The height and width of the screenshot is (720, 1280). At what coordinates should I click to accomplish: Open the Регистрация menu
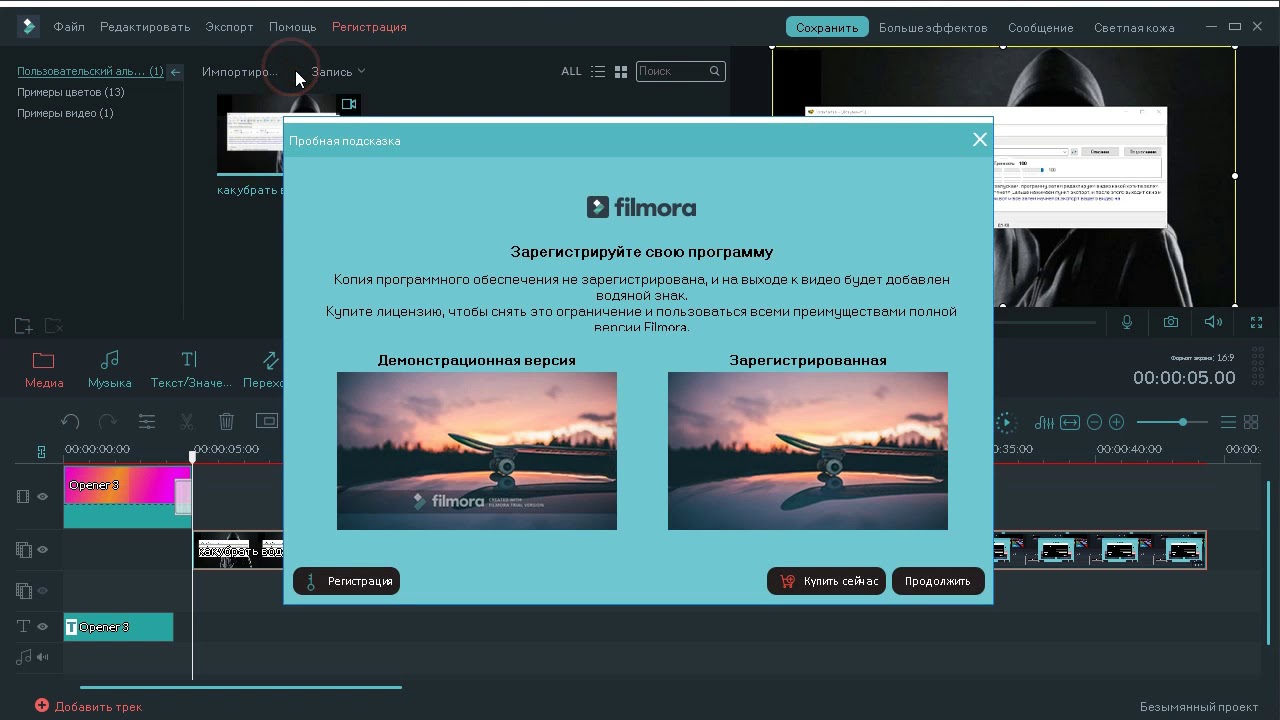pos(369,27)
